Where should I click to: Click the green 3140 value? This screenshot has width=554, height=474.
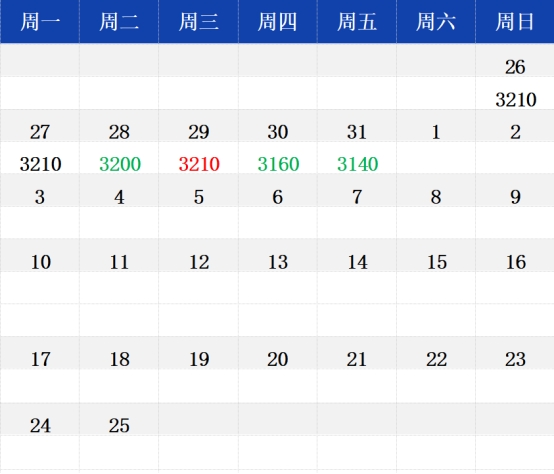[357, 164]
